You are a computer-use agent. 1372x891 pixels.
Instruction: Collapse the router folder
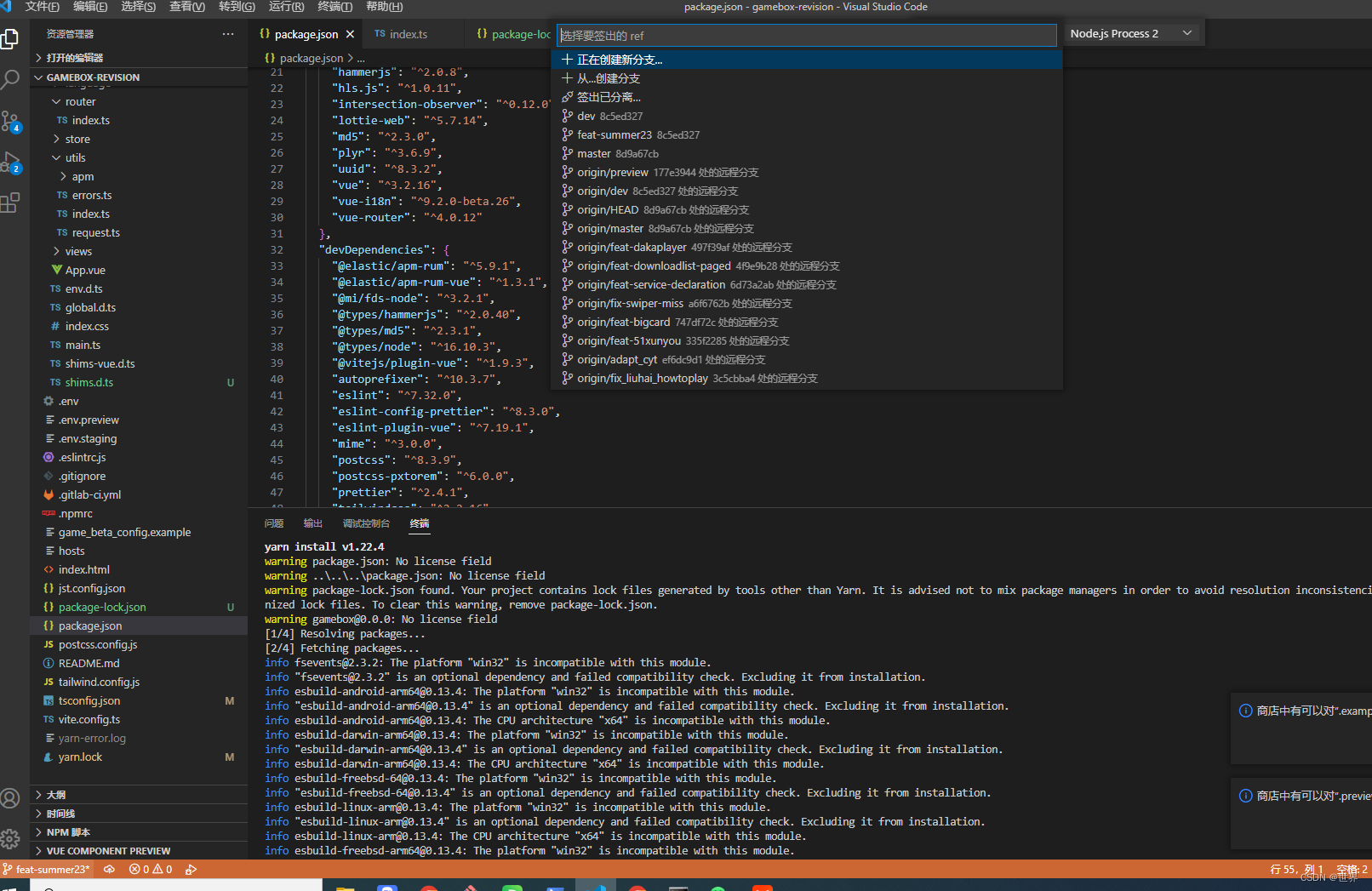click(80, 101)
